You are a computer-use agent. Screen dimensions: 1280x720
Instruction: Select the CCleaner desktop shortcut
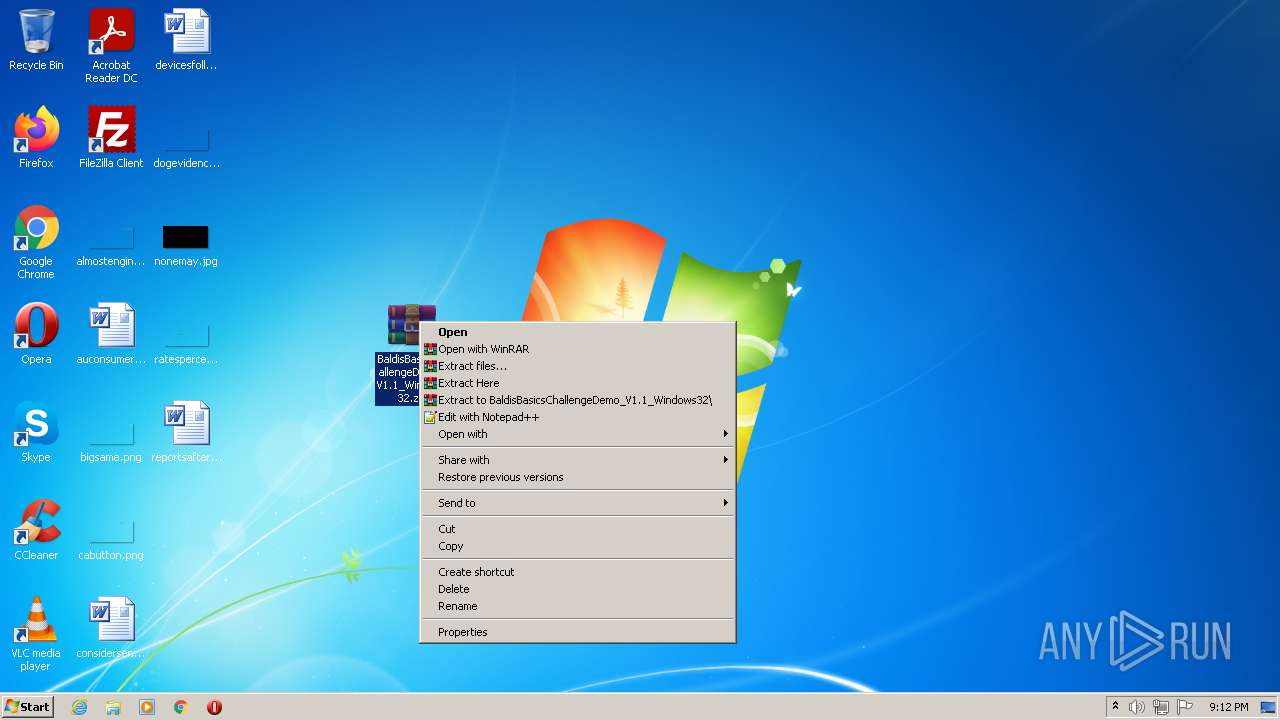coord(36,530)
